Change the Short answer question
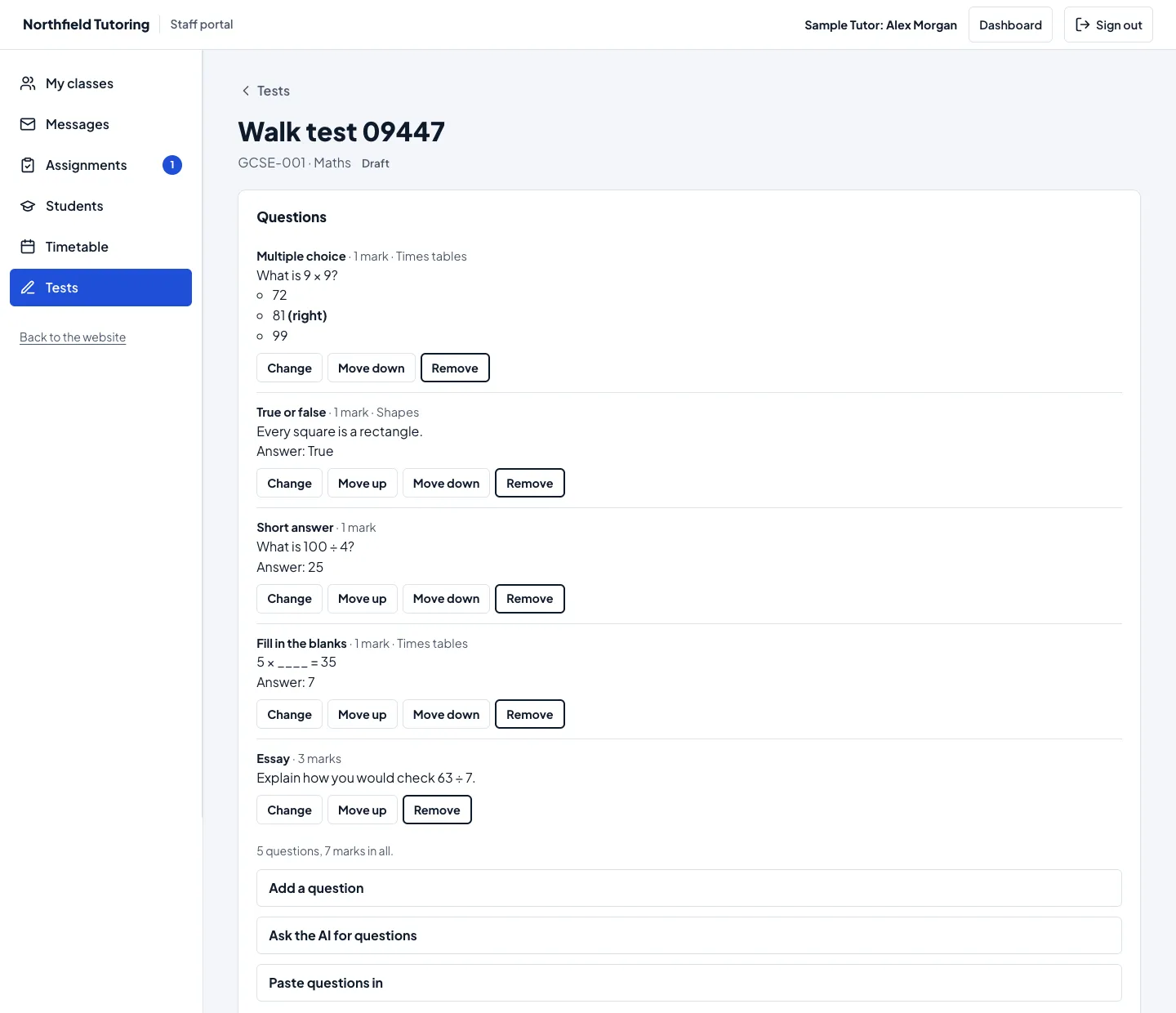 click(289, 599)
